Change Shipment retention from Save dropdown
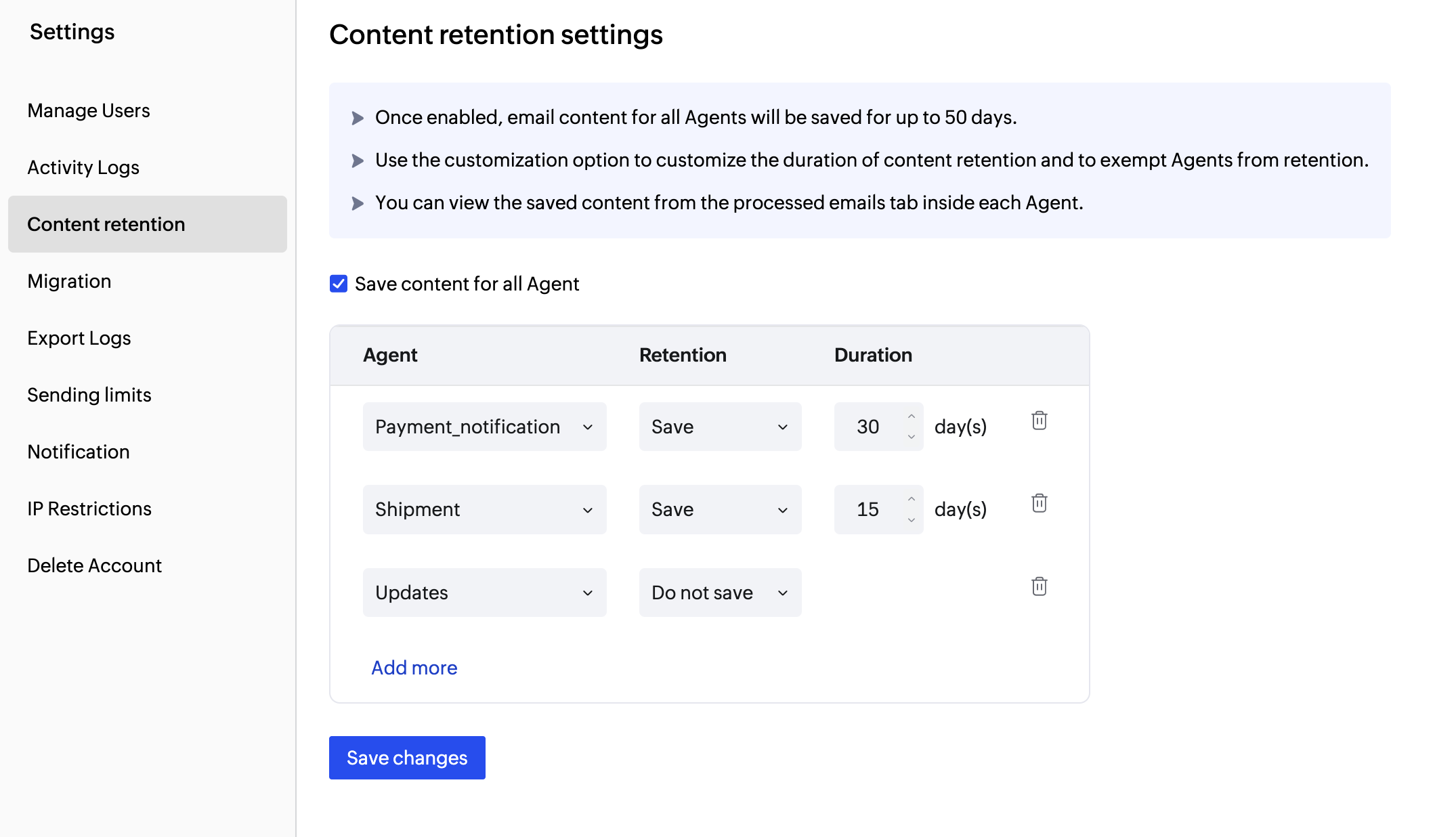The image size is (1456, 837). (720, 509)
